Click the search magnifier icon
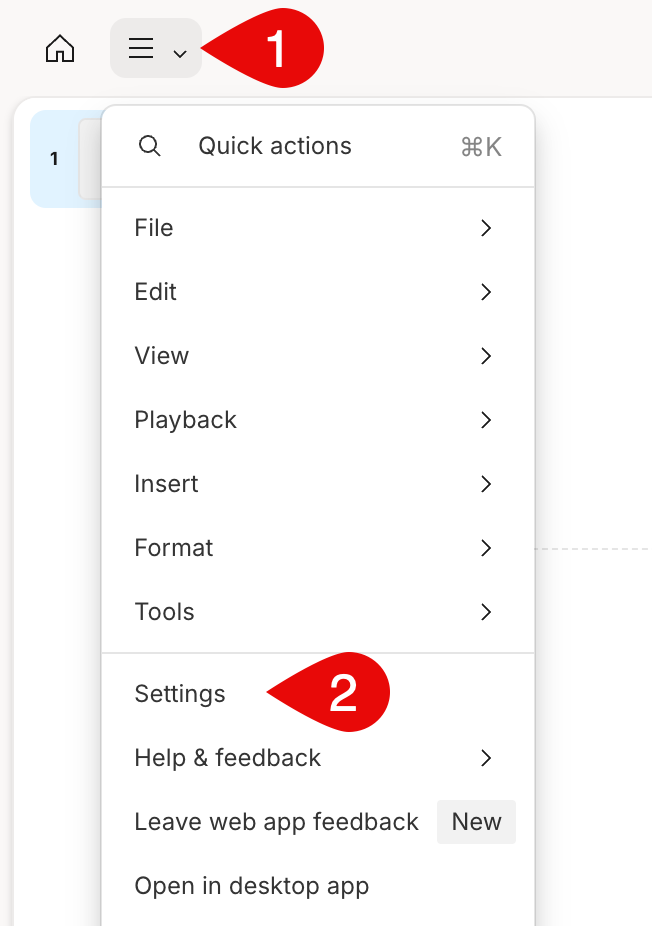The image size is (652, 926). click(x=149, y=146)
